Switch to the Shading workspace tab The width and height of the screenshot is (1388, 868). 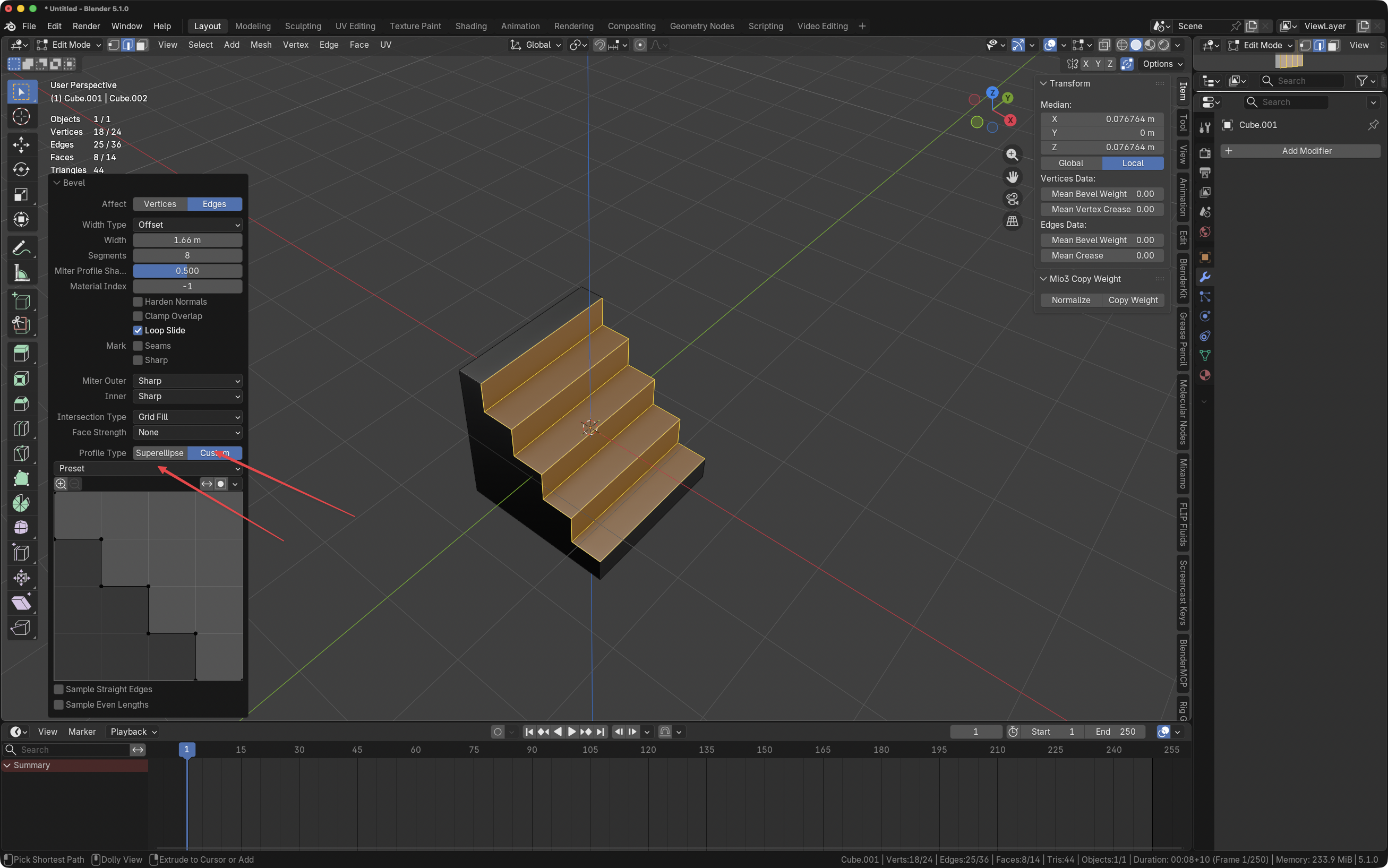pos(470,27)
